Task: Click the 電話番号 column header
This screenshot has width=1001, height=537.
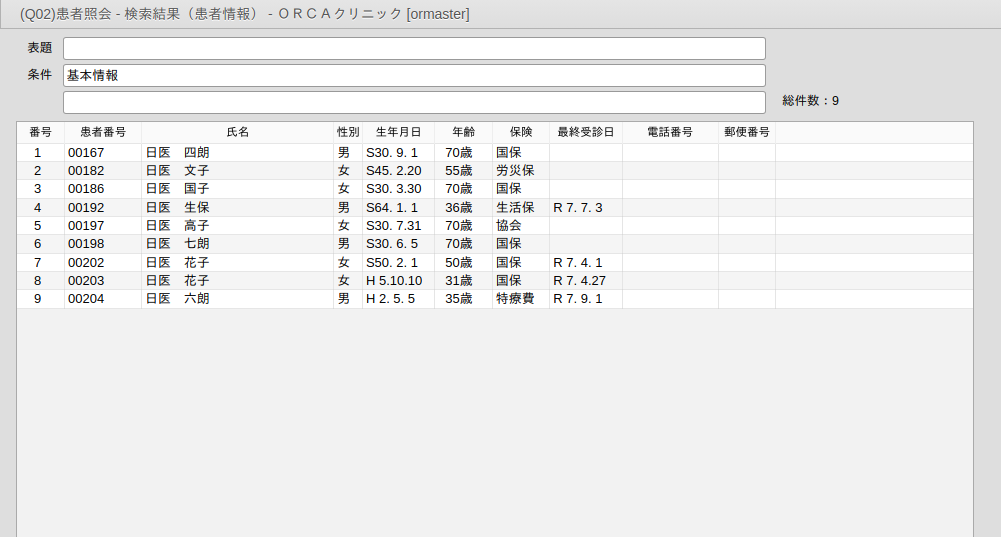Action: (x=670, y=132)
